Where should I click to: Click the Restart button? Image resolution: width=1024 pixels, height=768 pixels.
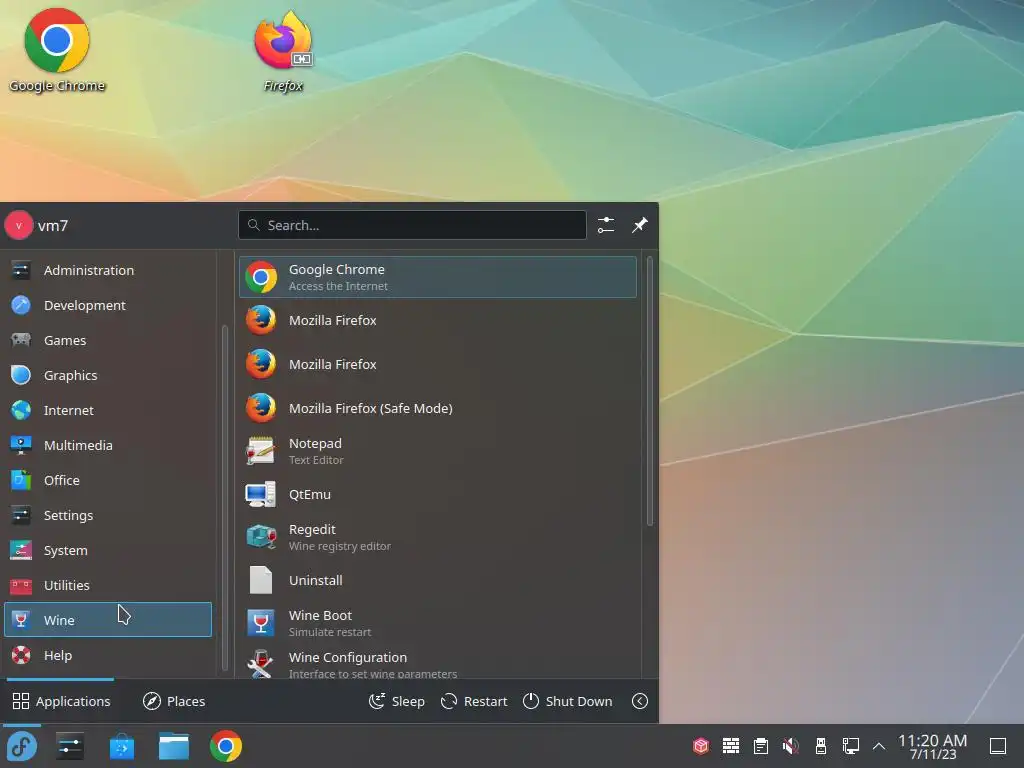coord(474,701)
